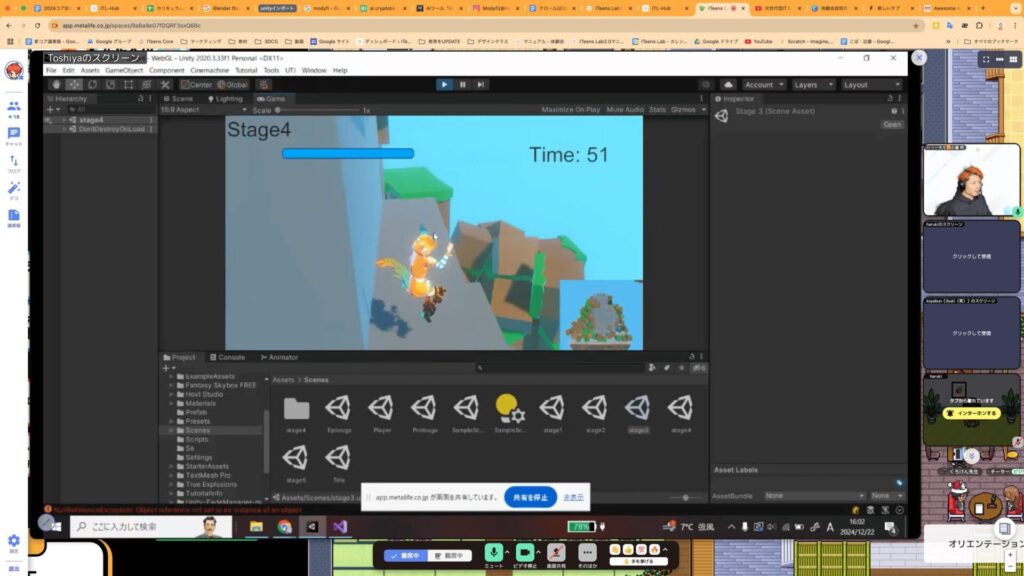Viewport: 1024px width, 576px height.
Task: Open the Layout dropdown
Action: click(871, 85)
